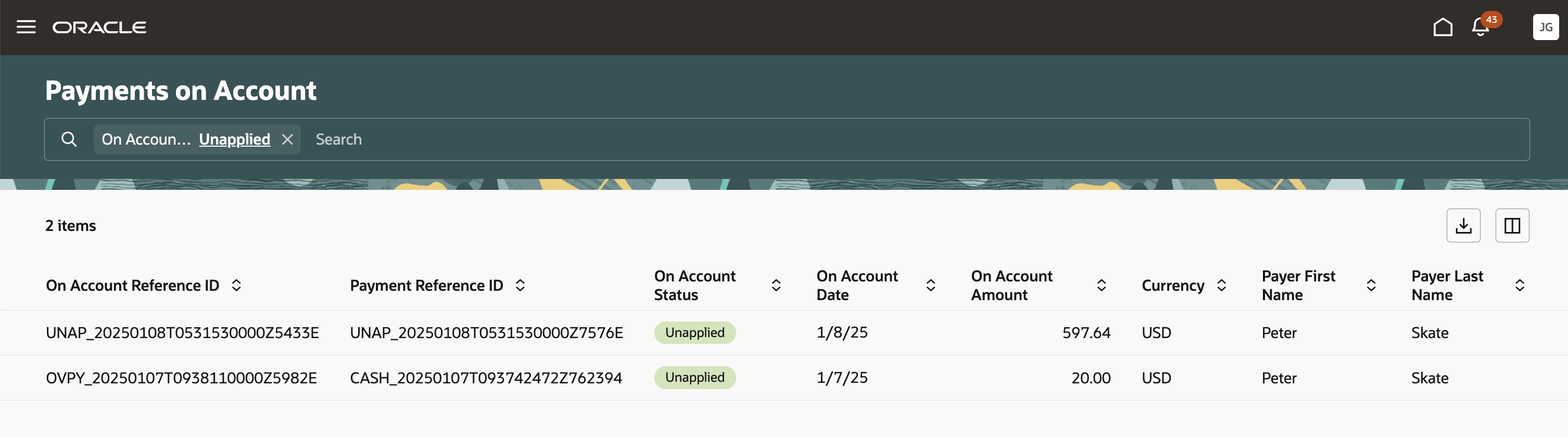Download the payments list
The width and height of the screenshot is (1568, 438).
(x=1463, y=225)
